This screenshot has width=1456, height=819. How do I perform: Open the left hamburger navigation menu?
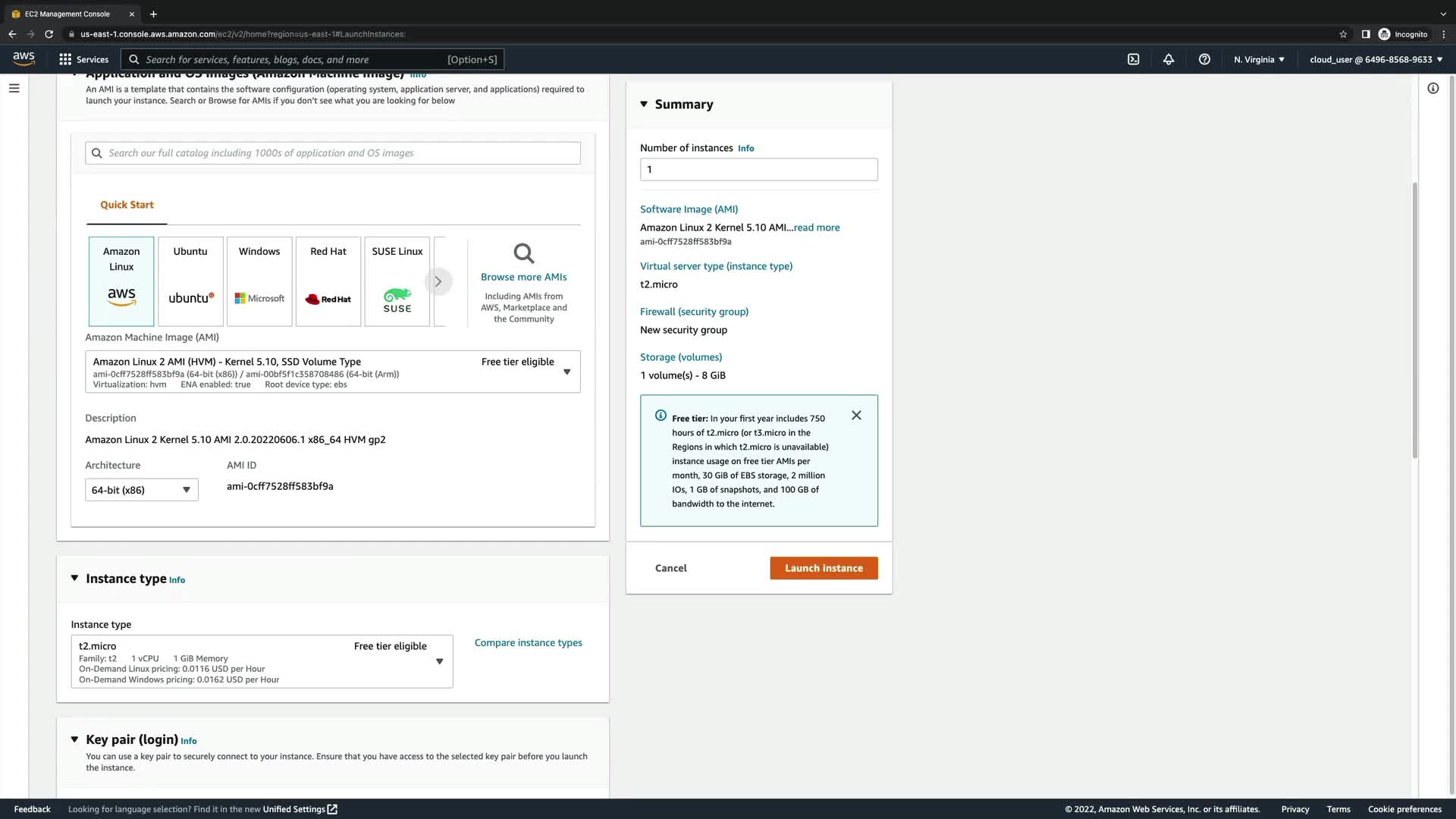point(14,88)
